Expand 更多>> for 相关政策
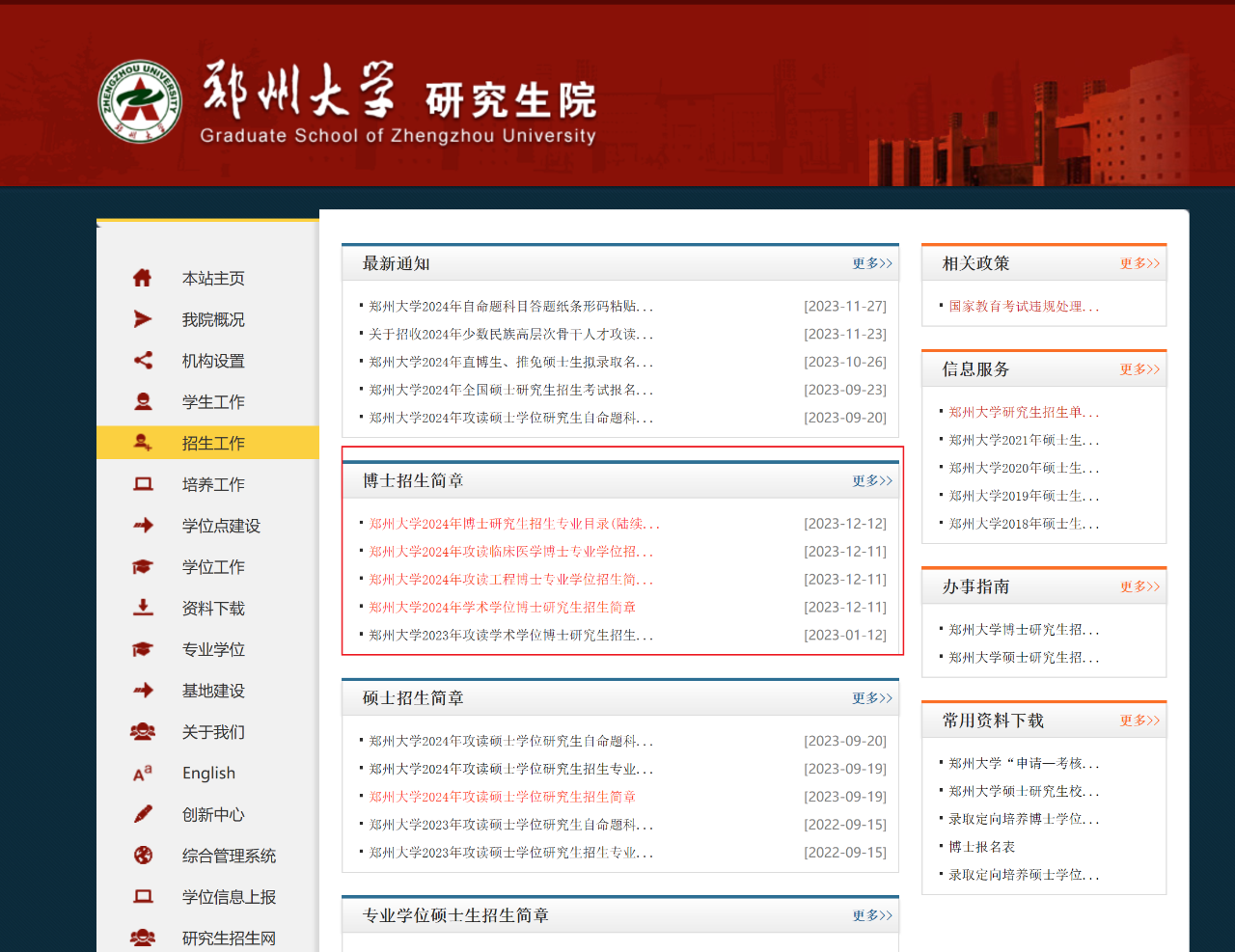Viewport: 1235px width, 952px height. click(1140, 263)
